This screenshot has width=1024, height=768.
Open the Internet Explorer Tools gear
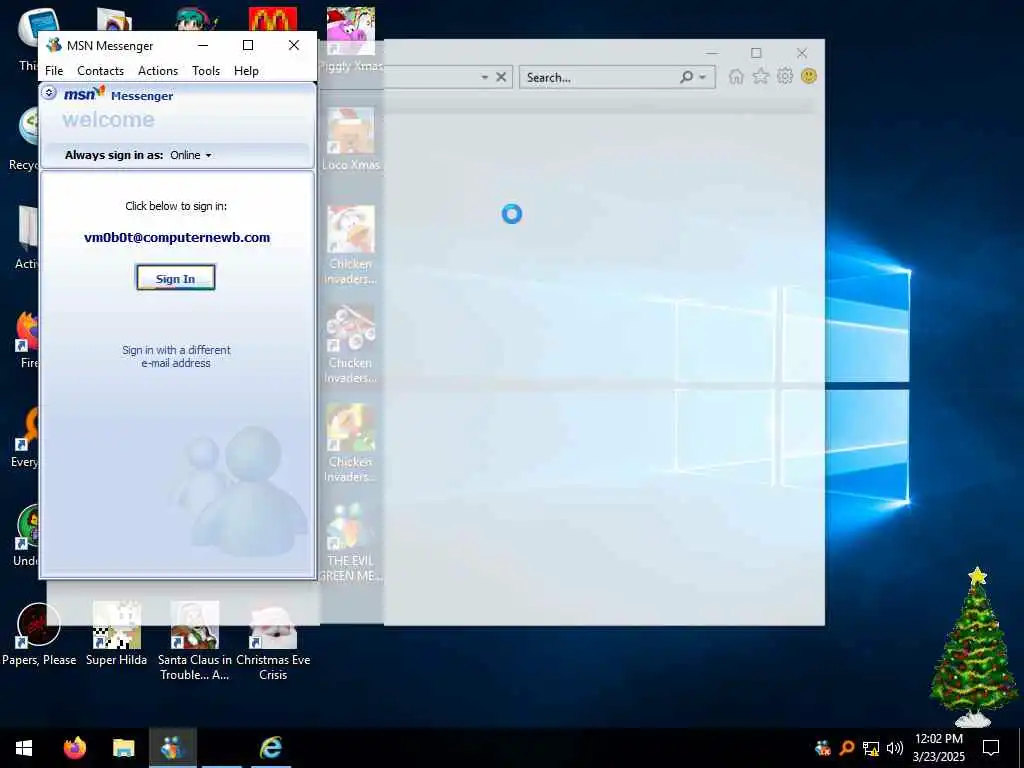pos(785,76)
